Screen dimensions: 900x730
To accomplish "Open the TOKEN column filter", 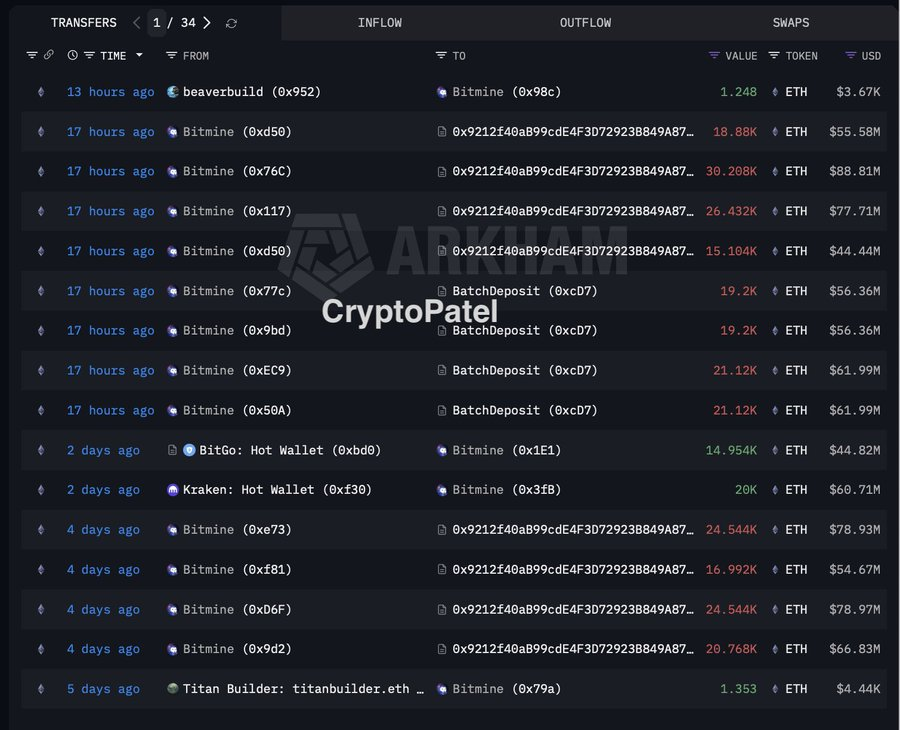I will click(774, 55).
